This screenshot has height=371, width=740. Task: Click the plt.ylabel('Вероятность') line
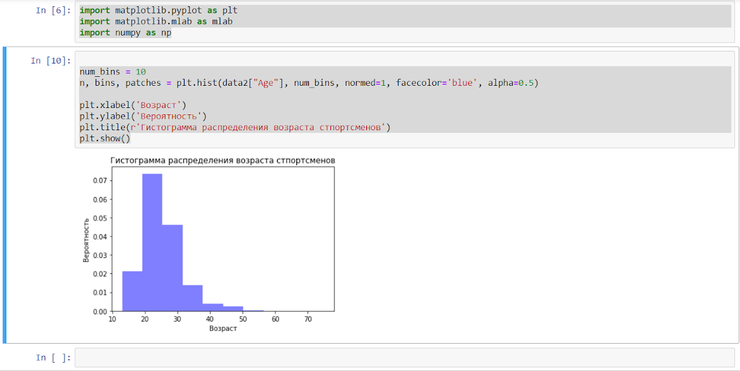[x=143, y=116]
